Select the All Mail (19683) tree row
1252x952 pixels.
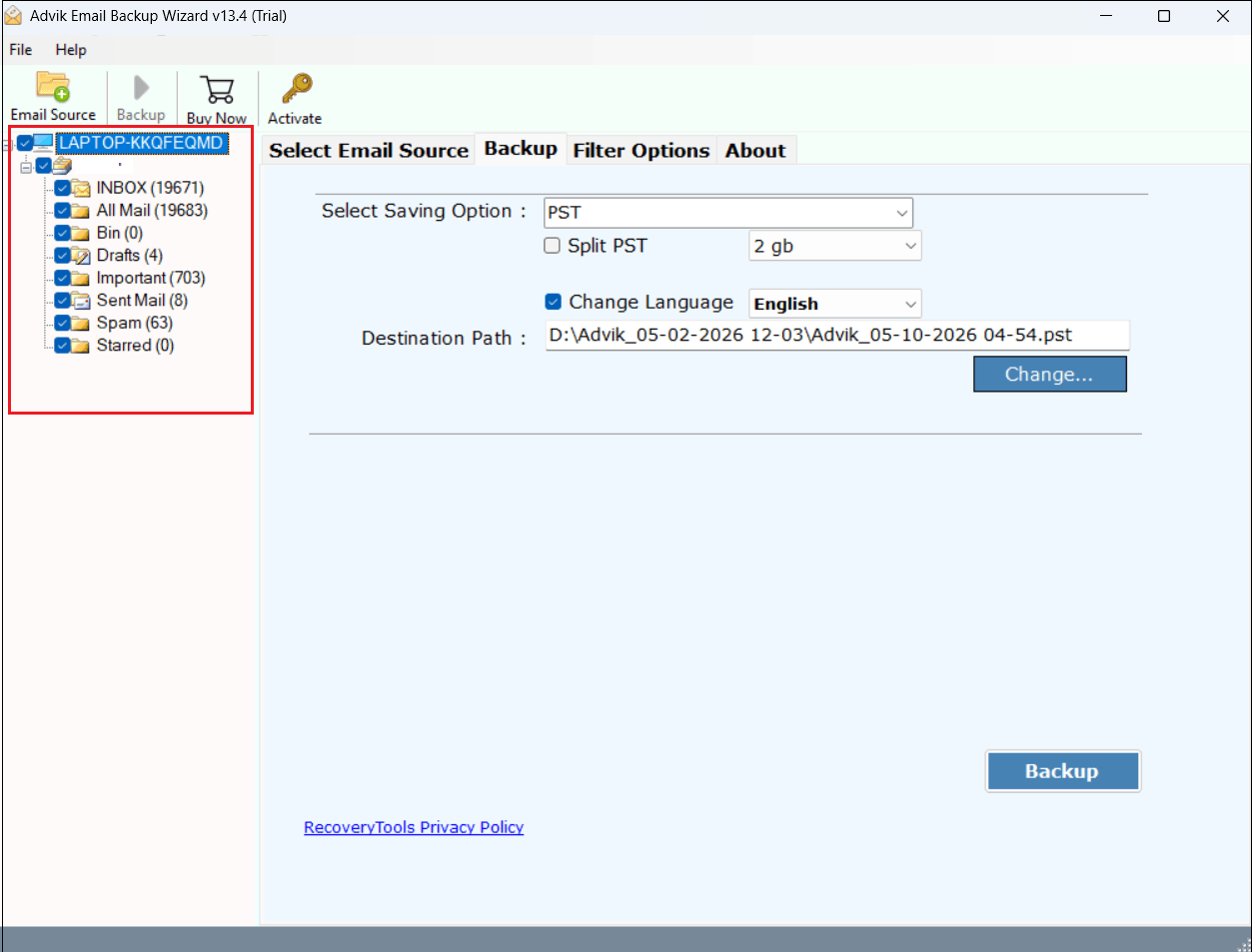[152, 211]
